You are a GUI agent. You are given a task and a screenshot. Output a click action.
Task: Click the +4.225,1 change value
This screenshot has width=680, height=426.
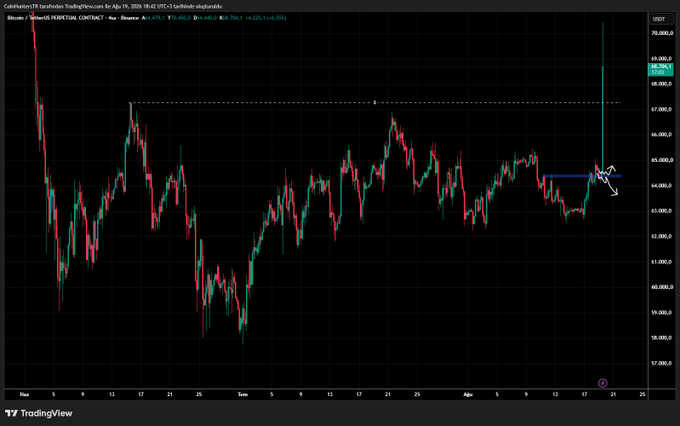click(255, 18)
